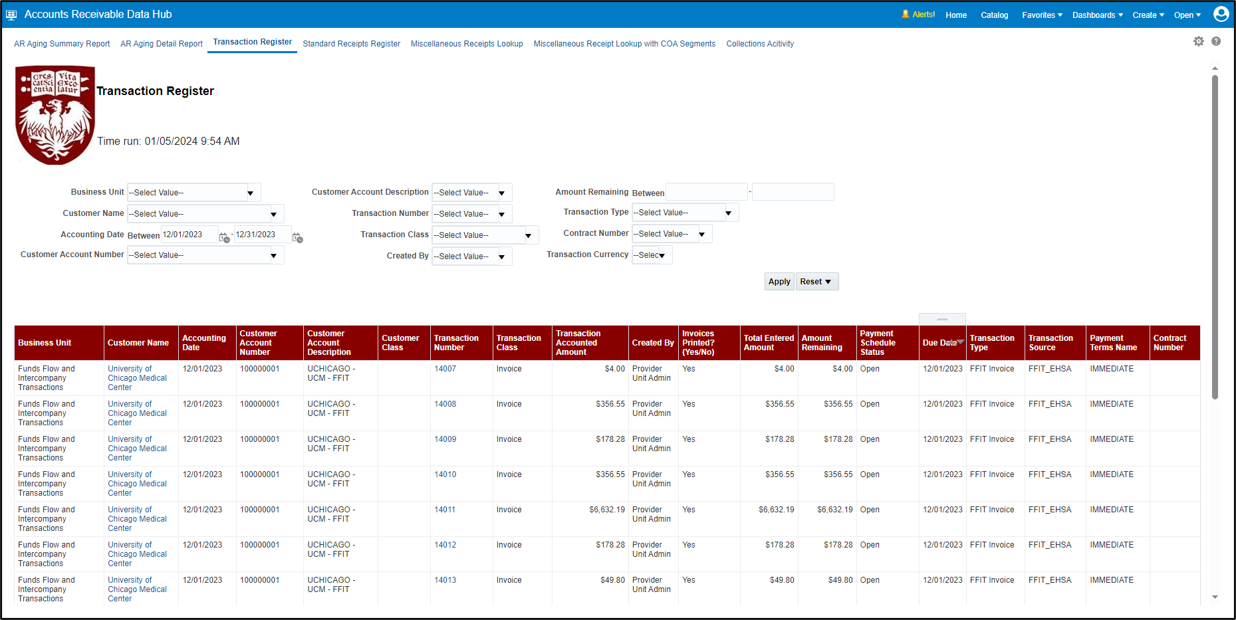Click the Accounts Receivable Data Hub app icon

pyautogui.click(x=13, y=14)
